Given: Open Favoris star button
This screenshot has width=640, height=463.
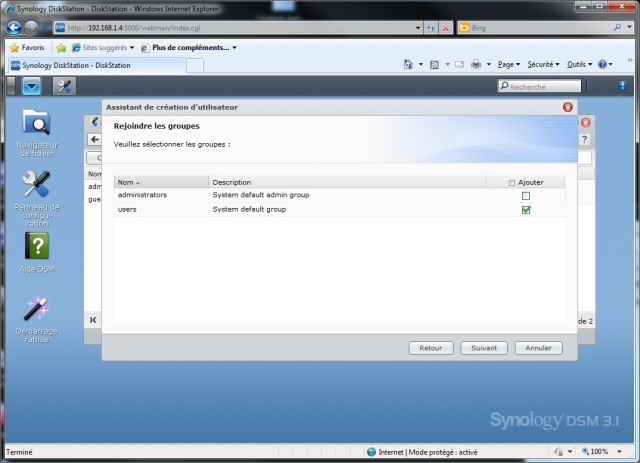Looking at the screenshot, I should pyautogui.click(x=27, y=48).
